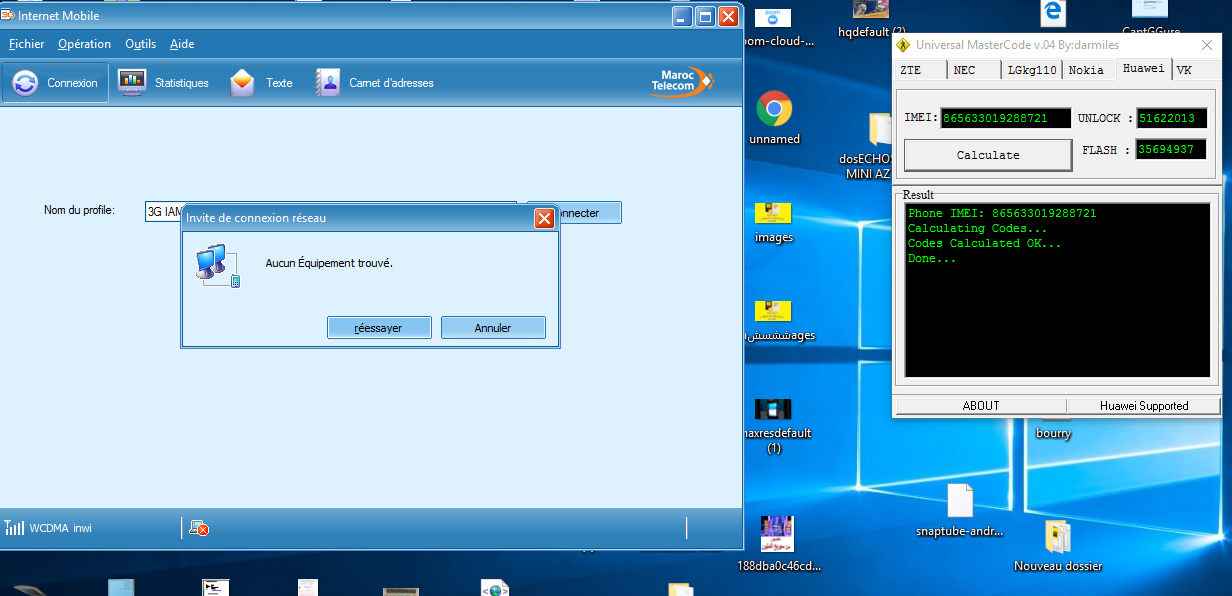
Task: Open the 'images' desktop file
Action: (x=774, y=222)
